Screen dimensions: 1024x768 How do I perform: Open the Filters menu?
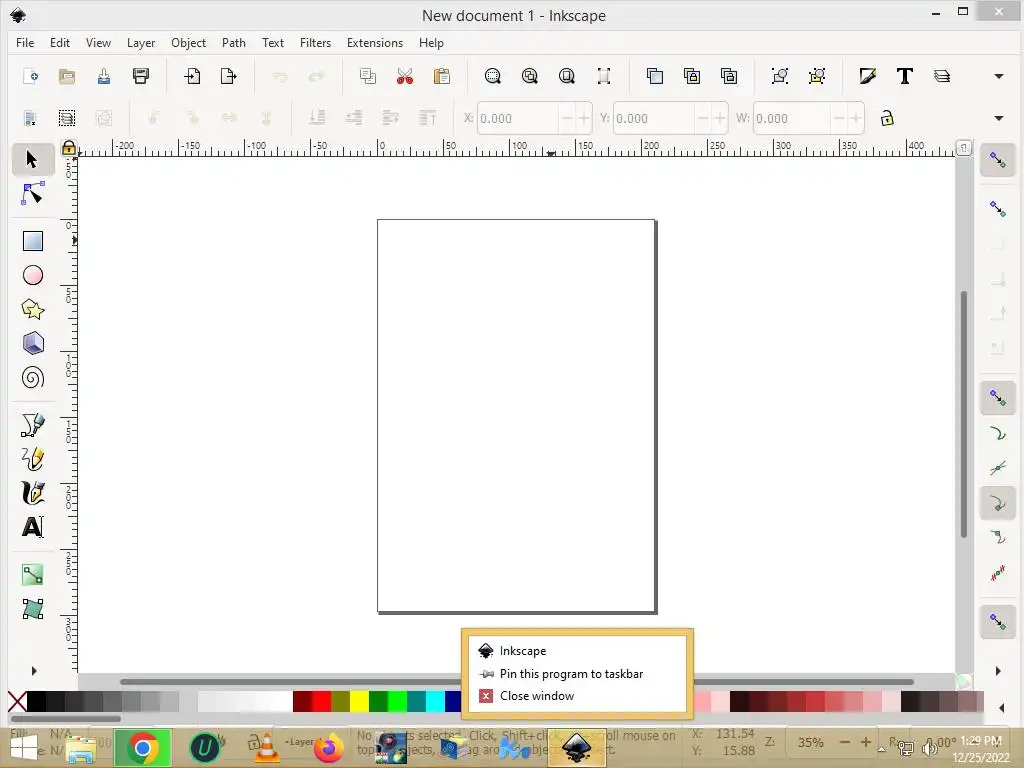[315, 42]
